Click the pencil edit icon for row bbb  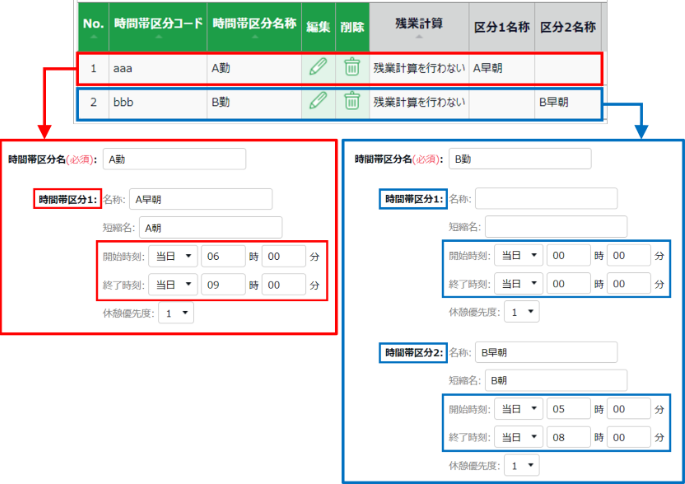pyautogui.click(x=317, y=100)
